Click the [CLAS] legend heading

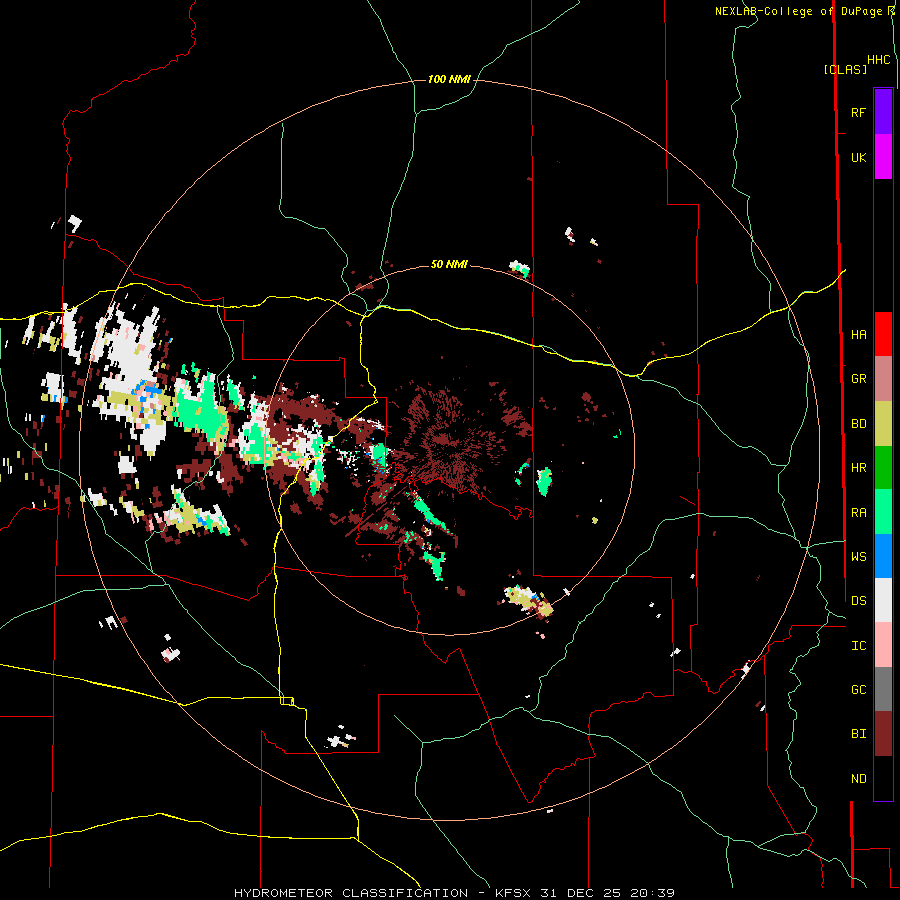[x=845, y=69]
